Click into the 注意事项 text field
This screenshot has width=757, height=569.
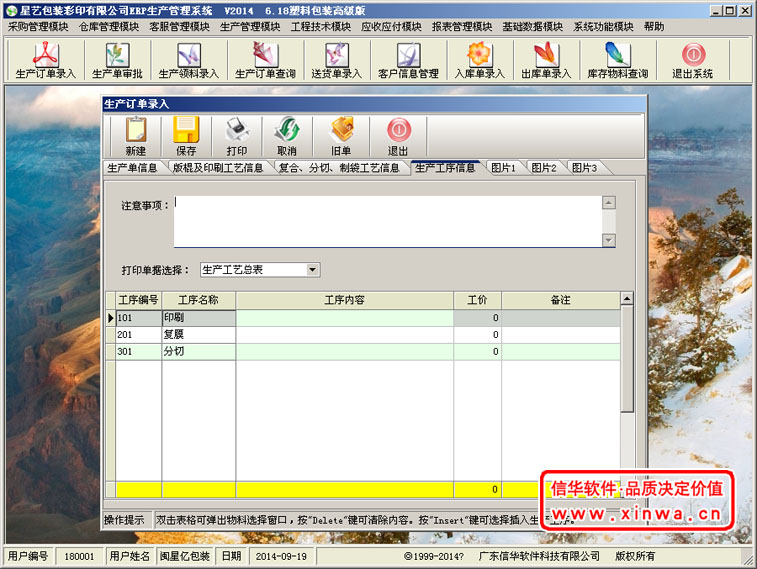coord(386,220)
